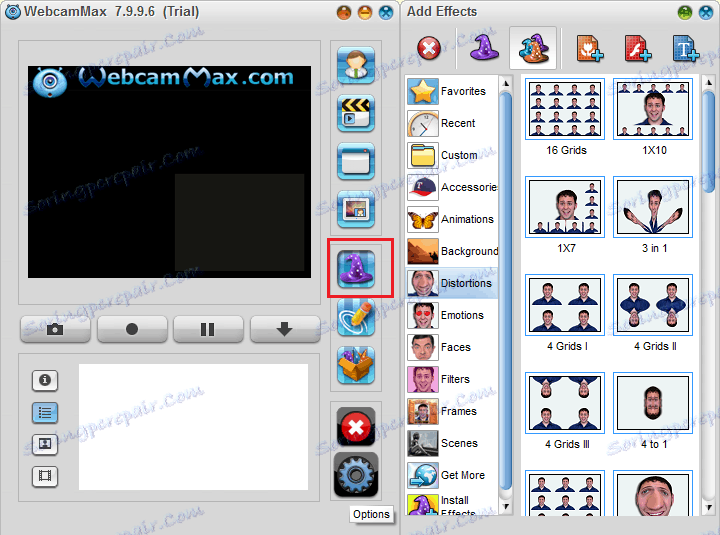The width and height of the screenshot is (720, 535).
Task: Open the Scenes category
Action: pyautogui.click(x=452, y=443)
